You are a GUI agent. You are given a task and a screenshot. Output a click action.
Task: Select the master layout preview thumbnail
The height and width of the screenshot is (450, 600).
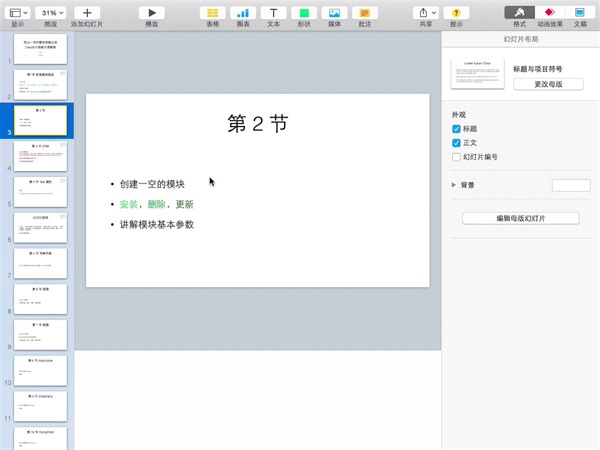pos(478,73)
